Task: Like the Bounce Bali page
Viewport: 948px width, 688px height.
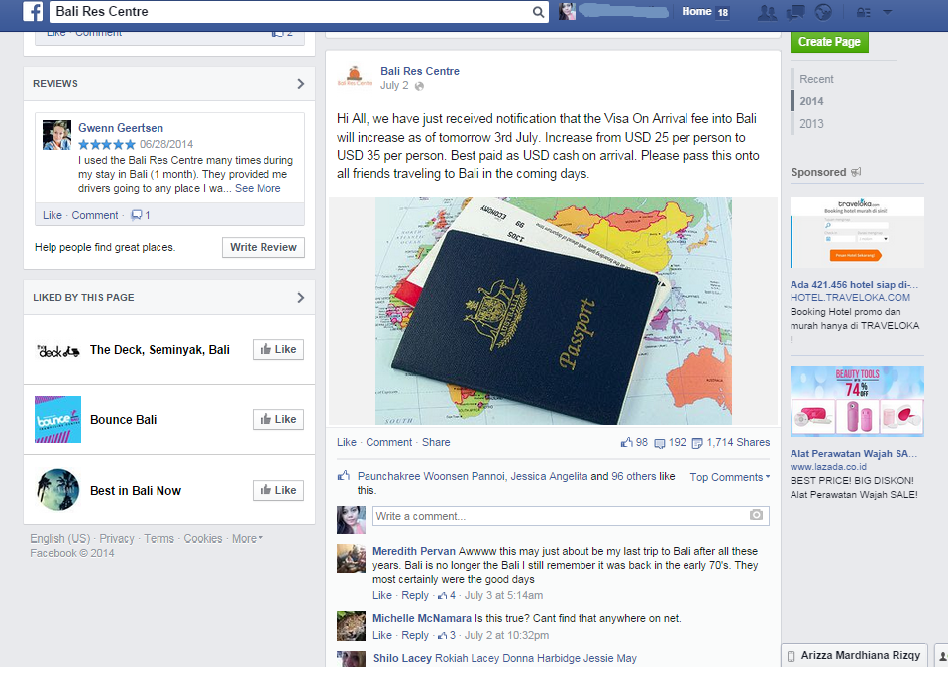Action: [278, 420]
